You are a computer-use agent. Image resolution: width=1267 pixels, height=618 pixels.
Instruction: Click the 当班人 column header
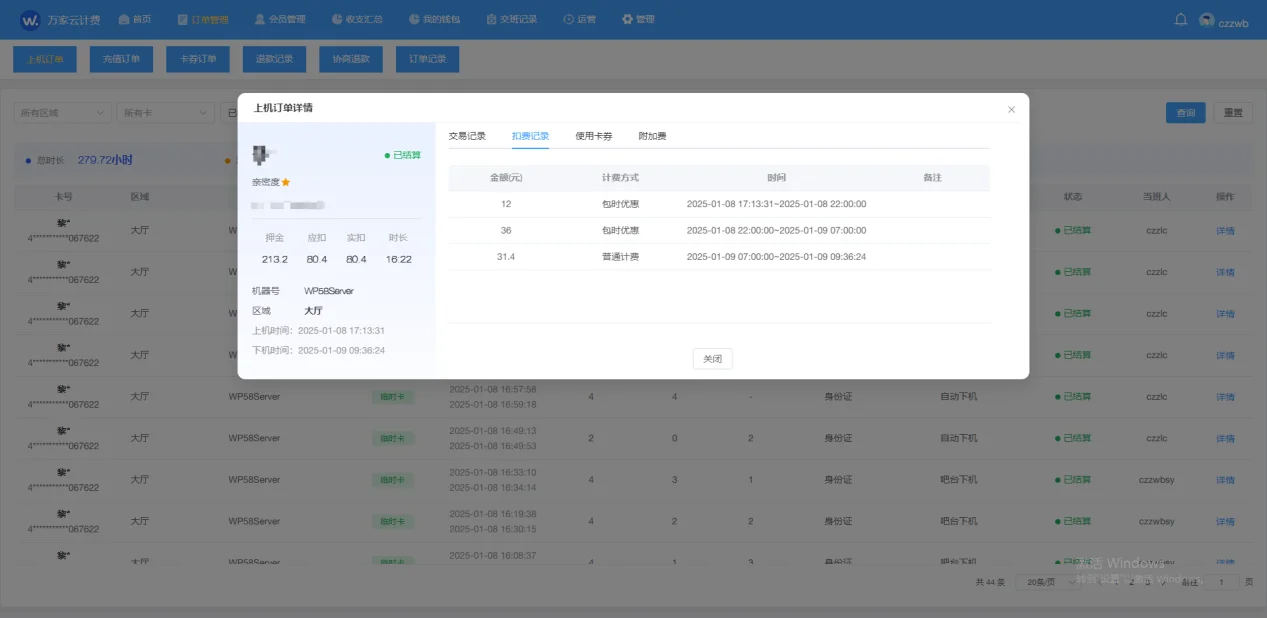pos(1157,197)
